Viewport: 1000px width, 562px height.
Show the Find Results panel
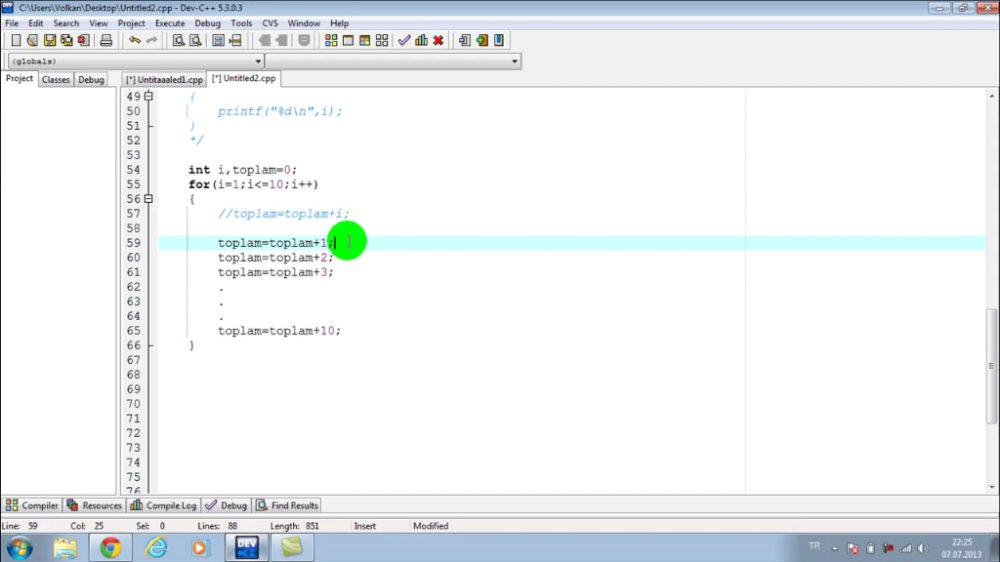[x=287, y=505]
